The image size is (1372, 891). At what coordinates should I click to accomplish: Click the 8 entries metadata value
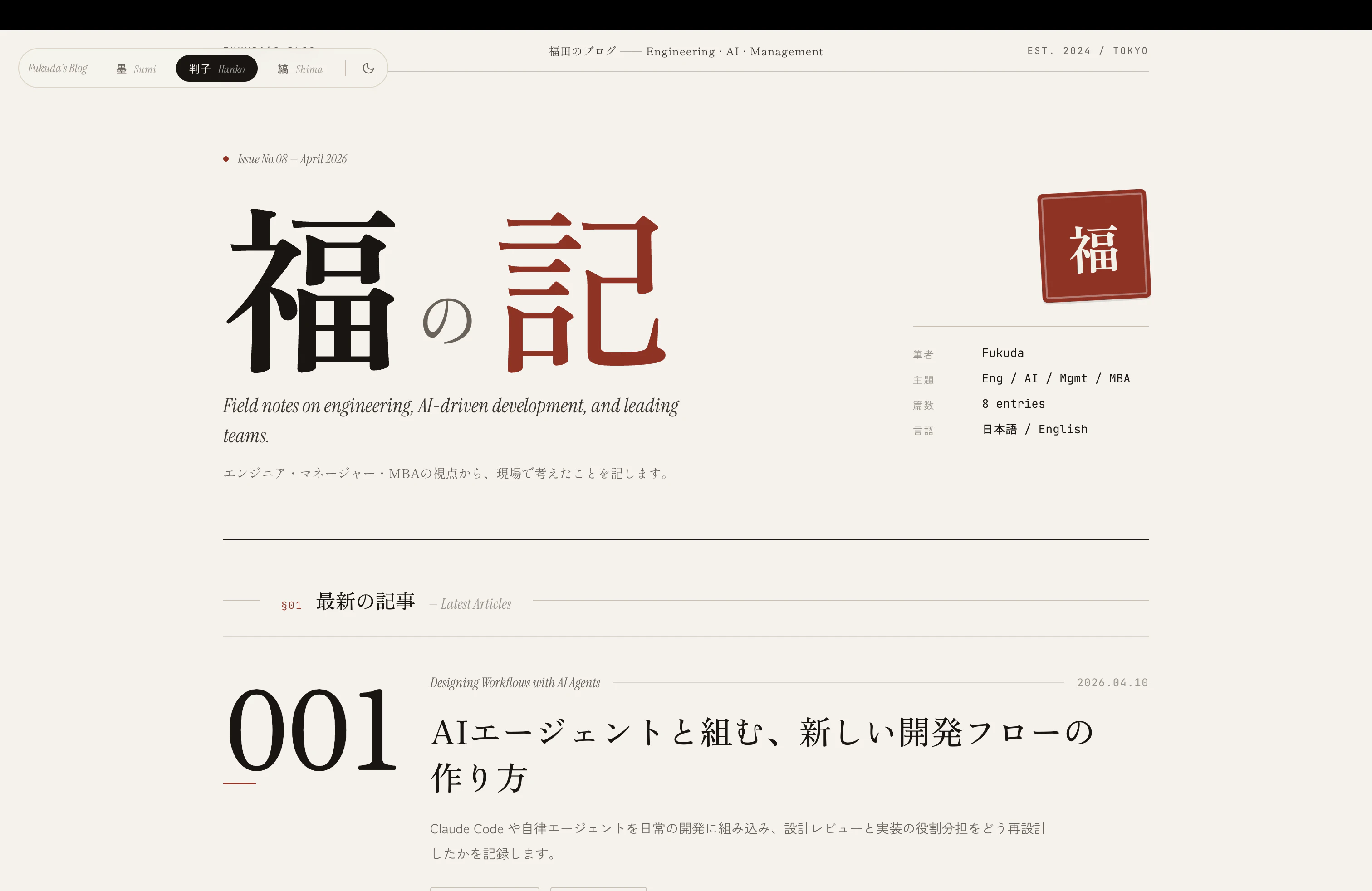[x=1014, y=403]
